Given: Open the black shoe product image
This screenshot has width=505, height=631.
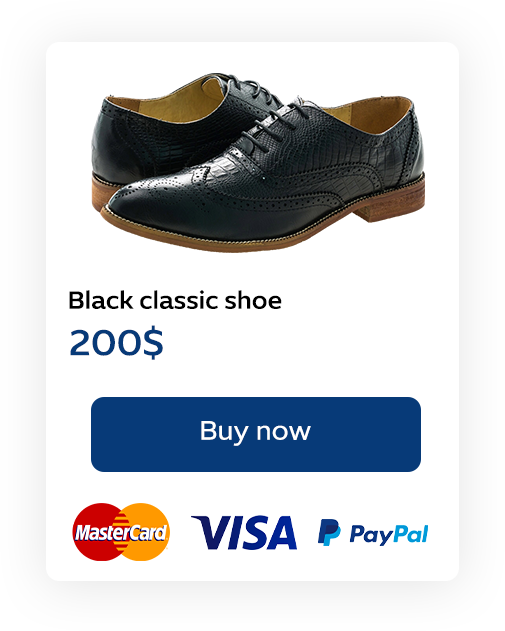Looking at the screenshot, I should click(258, 162).
